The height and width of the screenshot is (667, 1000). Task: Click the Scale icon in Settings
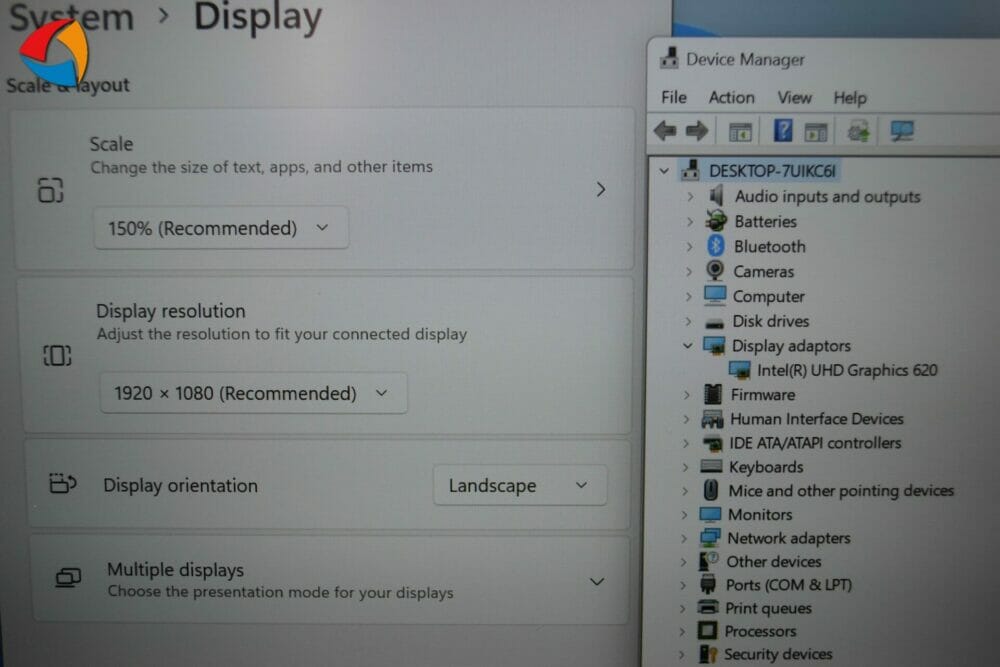click(50, 190)
